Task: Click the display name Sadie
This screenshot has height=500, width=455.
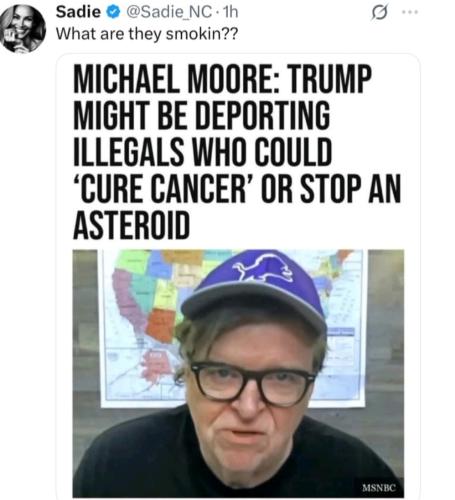Action: pos(78,12)
